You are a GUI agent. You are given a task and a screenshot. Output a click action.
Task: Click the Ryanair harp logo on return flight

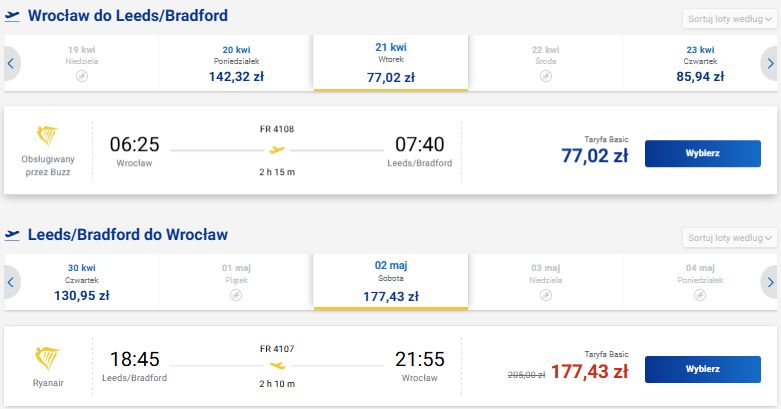48,358
